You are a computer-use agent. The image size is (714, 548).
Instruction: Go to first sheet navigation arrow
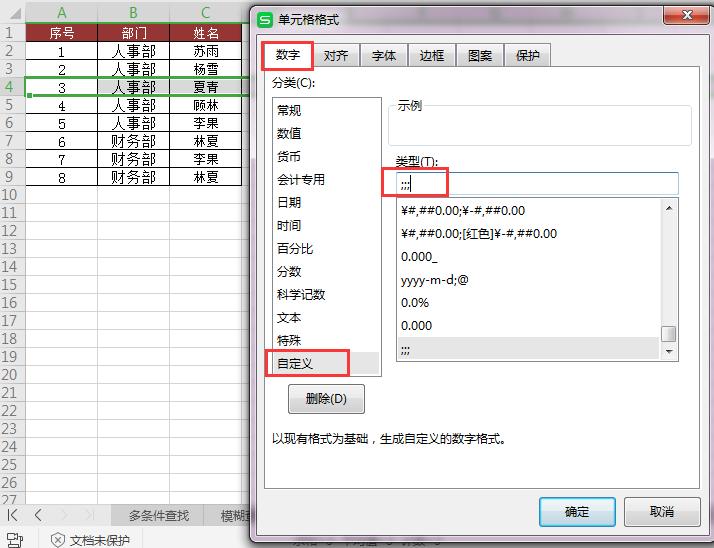point(12,515)
